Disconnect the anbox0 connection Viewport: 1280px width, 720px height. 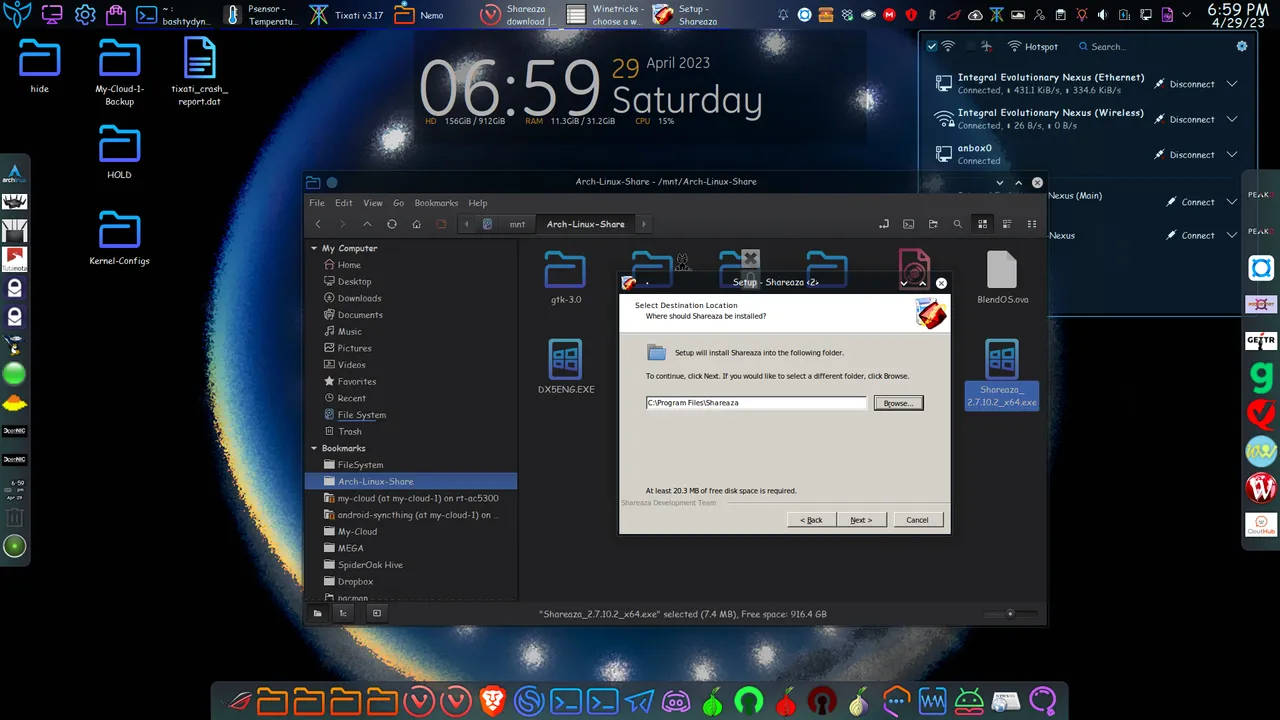point(1184,155)
